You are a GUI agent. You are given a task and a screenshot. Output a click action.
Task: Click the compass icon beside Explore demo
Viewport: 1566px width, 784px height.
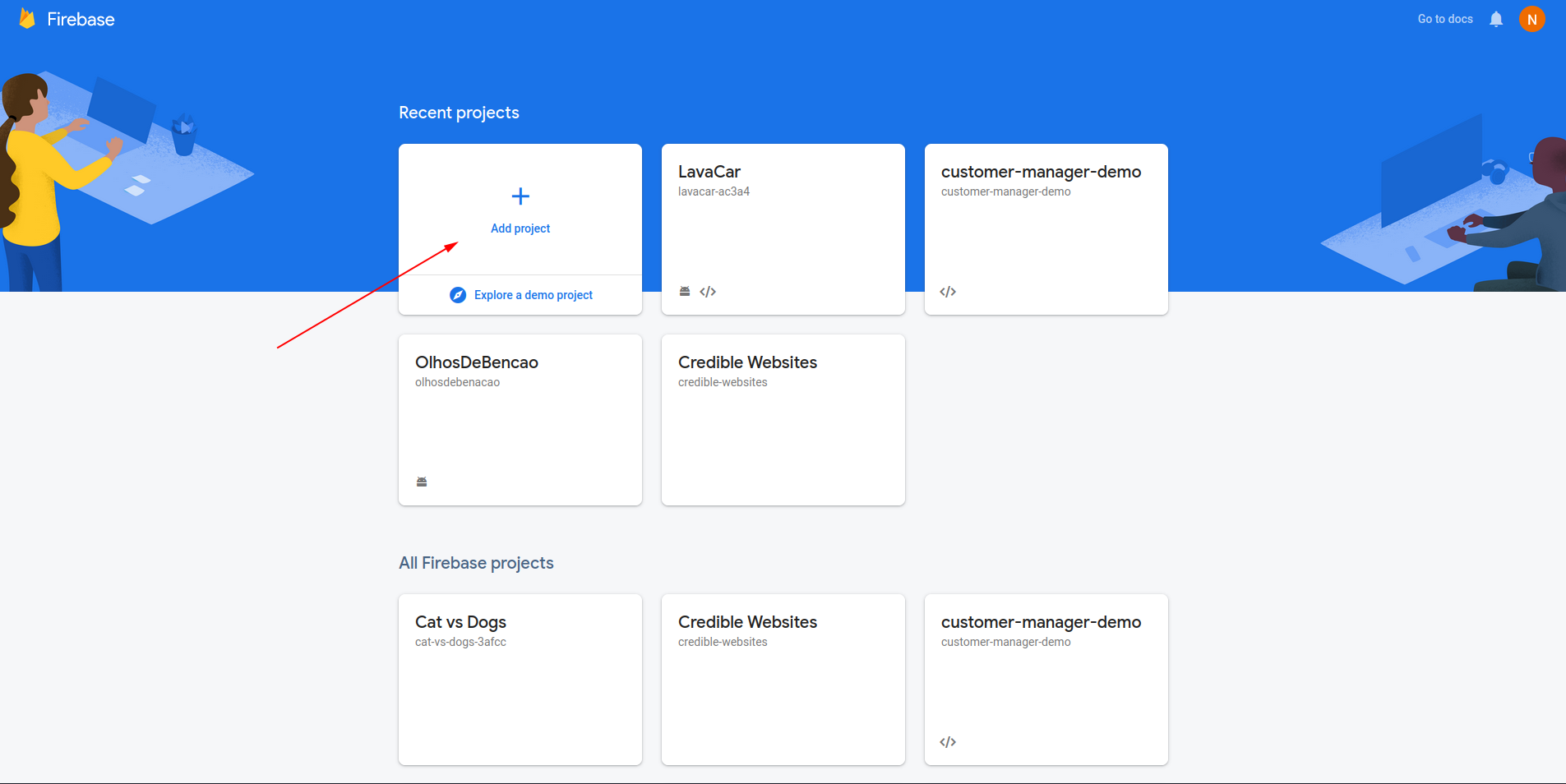tap(458, 295)
